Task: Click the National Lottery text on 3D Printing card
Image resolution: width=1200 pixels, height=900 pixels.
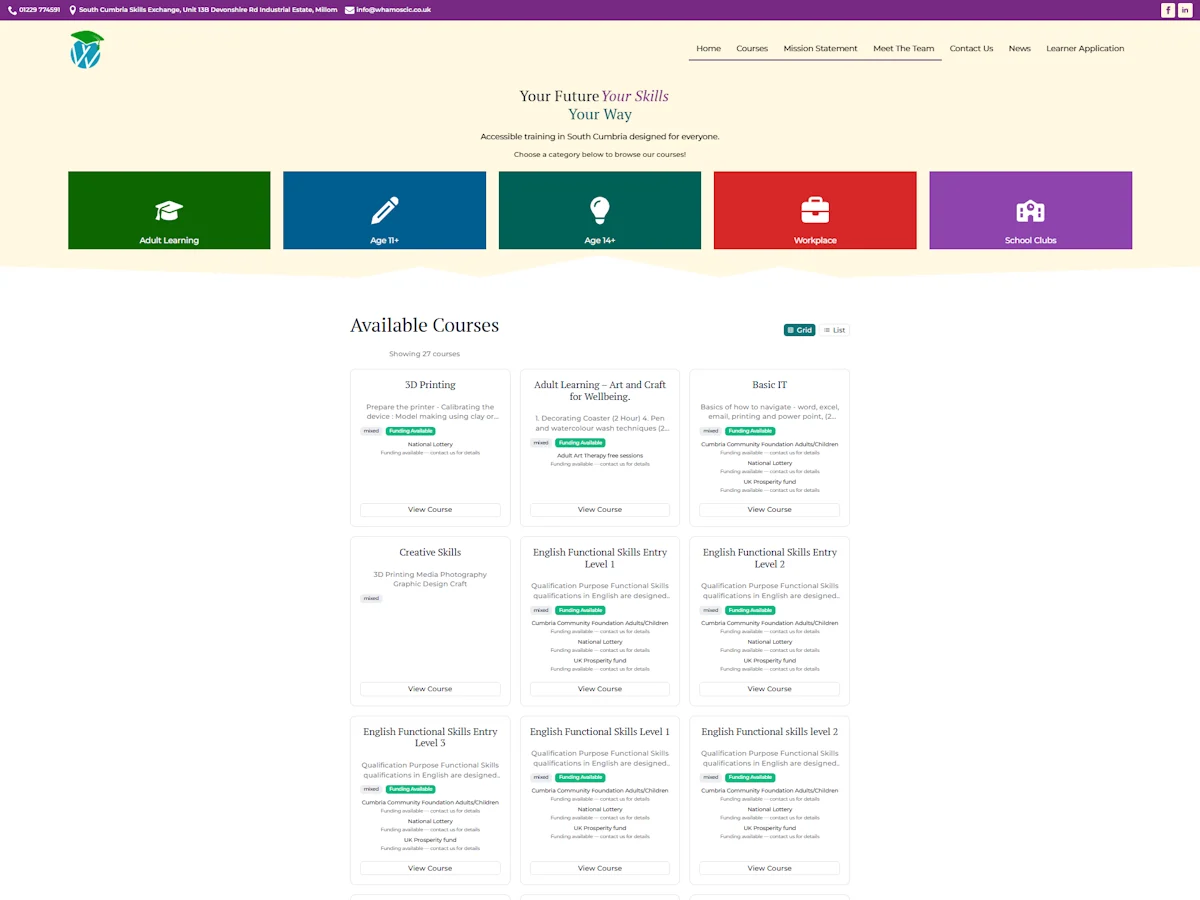Action: tap(430, 444)
